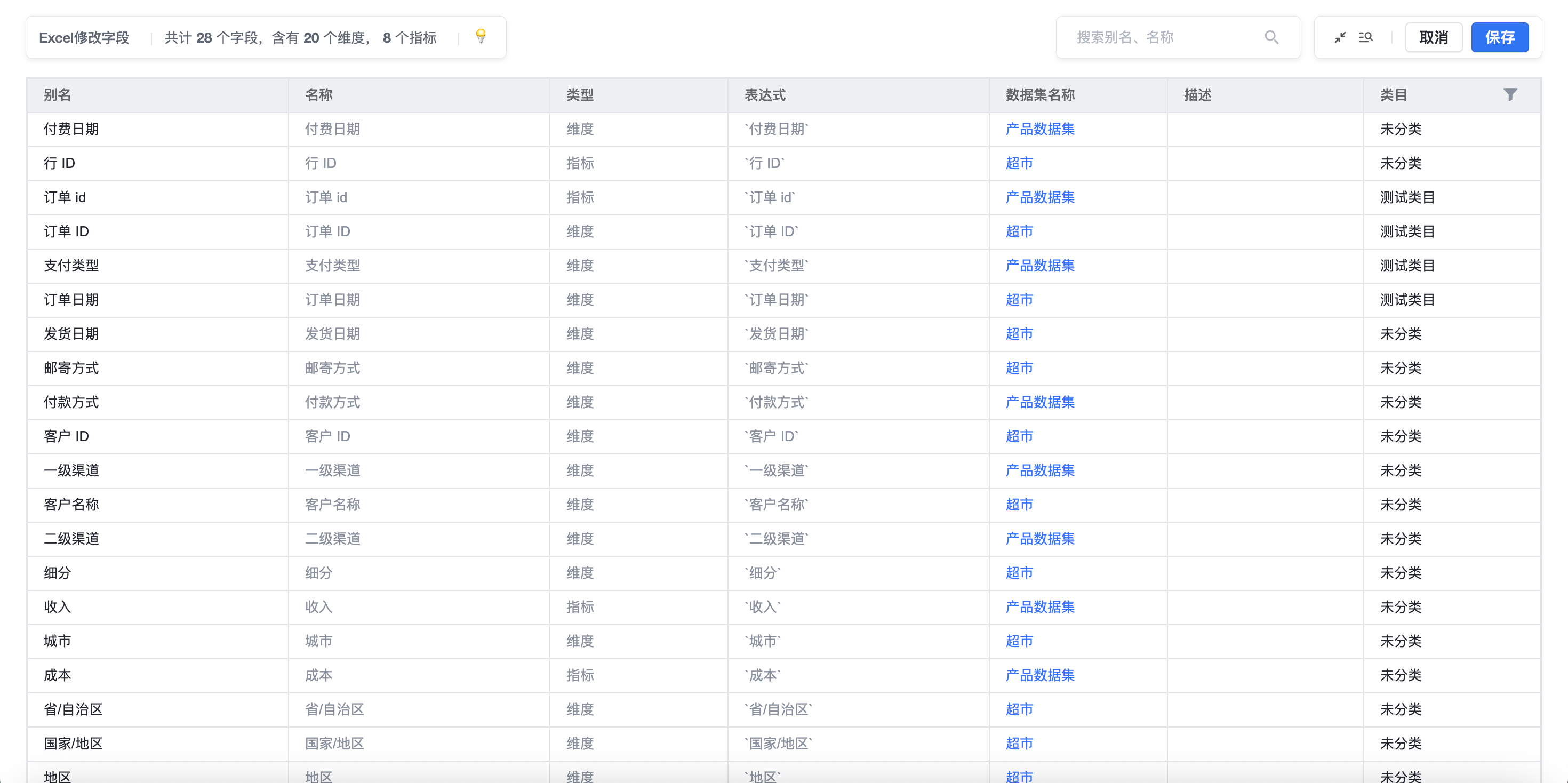Click the lightbulb tips icon
This screenshot has width=1568, height=783.
[x=481, y=36]
